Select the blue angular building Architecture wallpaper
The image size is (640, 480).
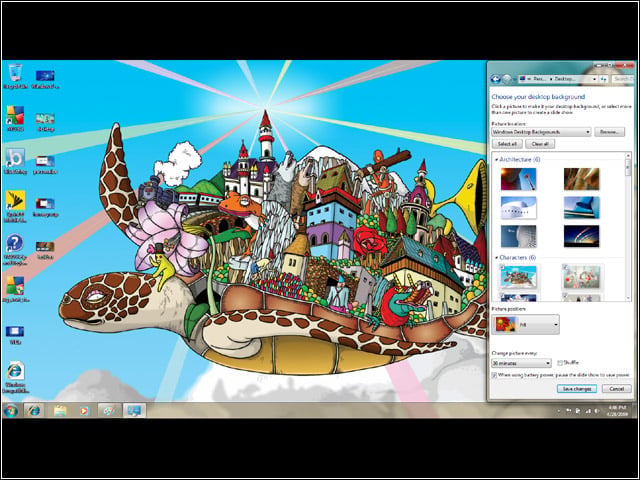pyautogui.click(x=581, y=208)
